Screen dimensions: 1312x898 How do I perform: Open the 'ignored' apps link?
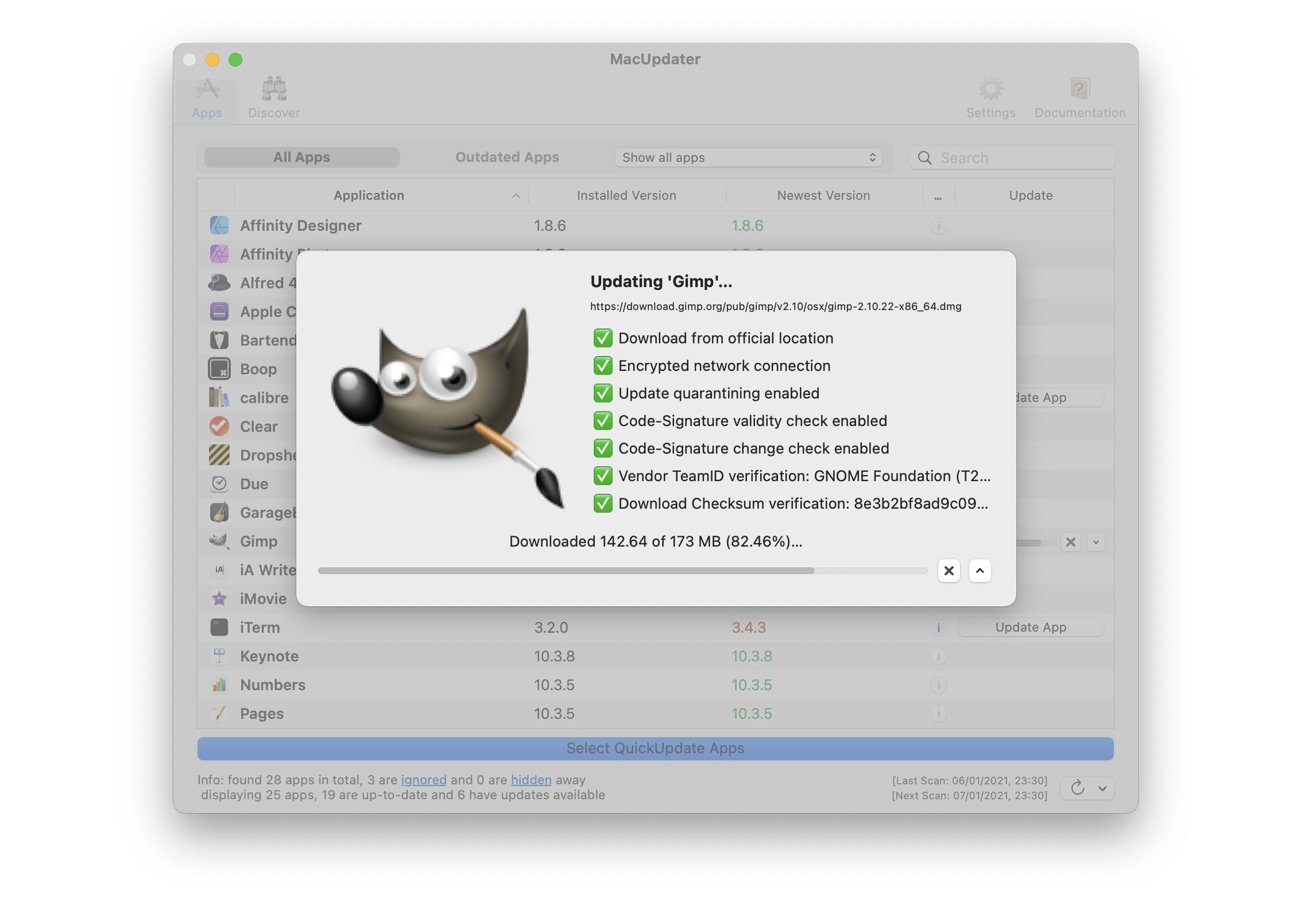click(x=423, y=780)
